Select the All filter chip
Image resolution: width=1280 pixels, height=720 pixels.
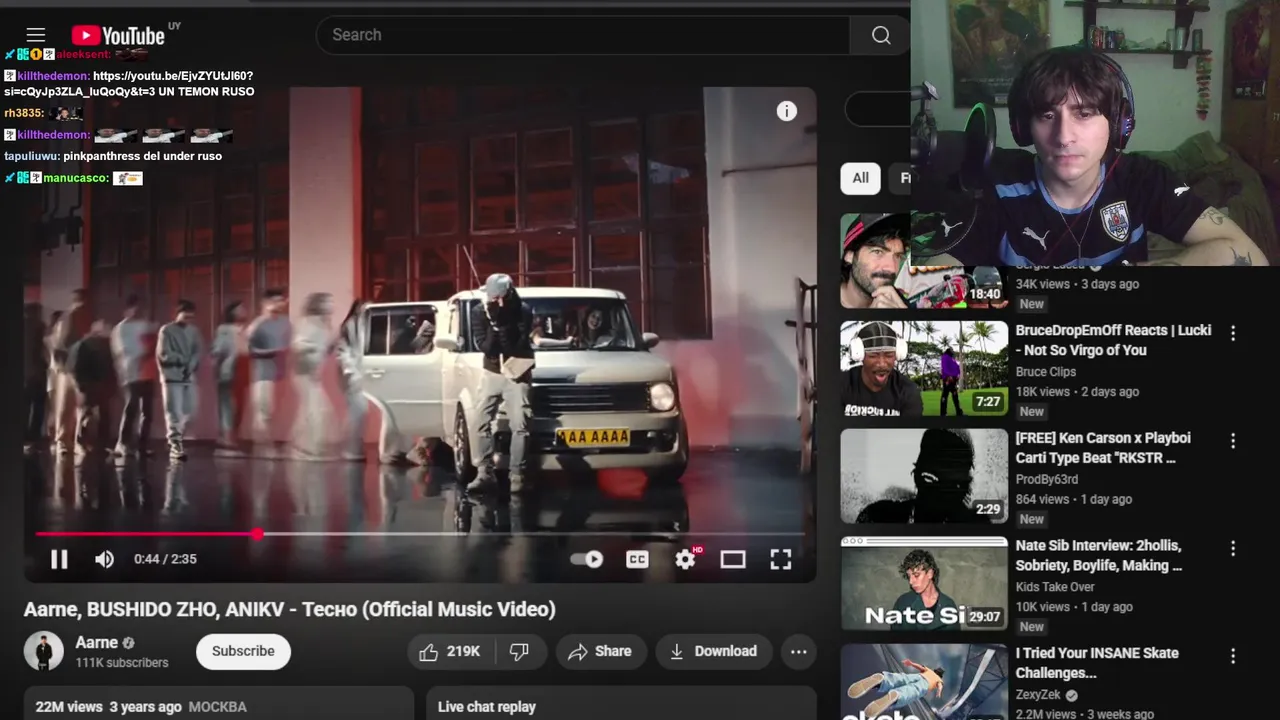point(860,178)
